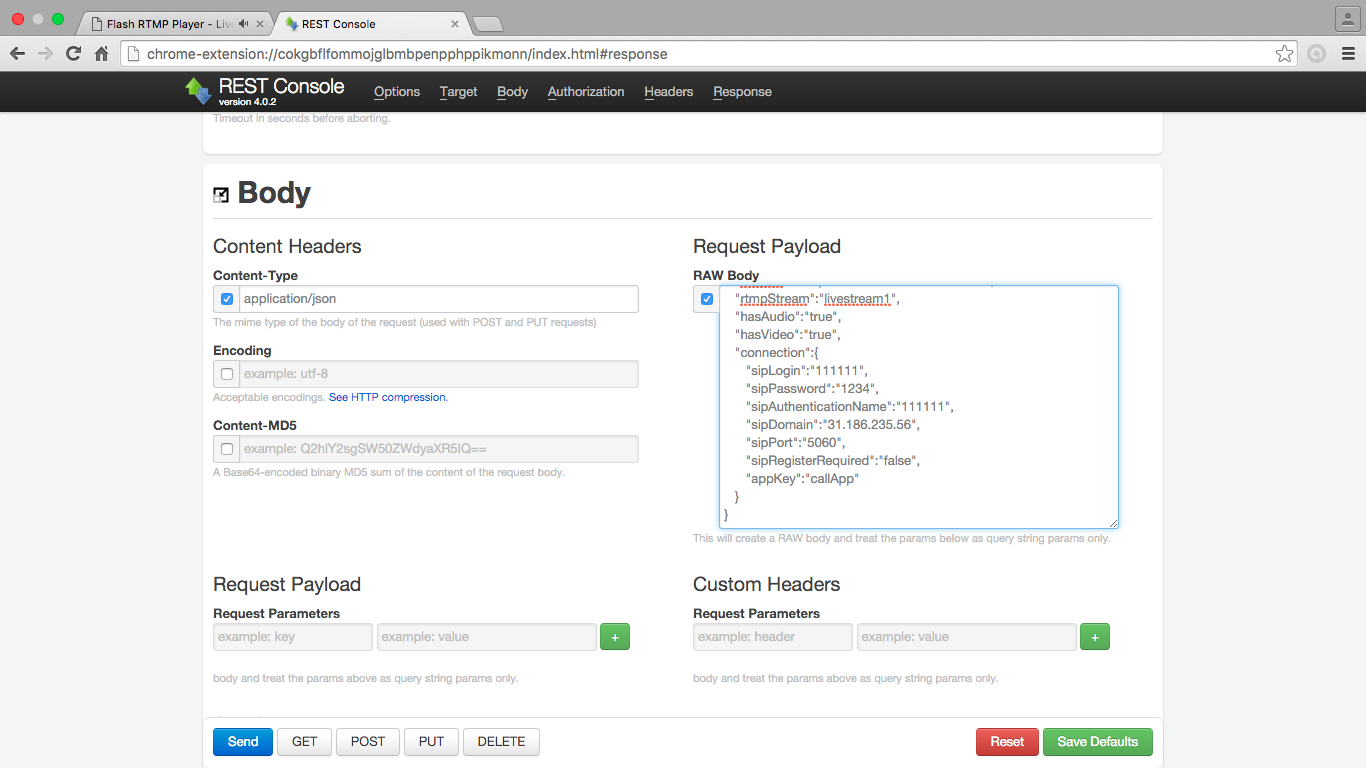This screenshot has width=1366, height=768.
Task: Click the PUT button
Action: [x=431, y=742]
